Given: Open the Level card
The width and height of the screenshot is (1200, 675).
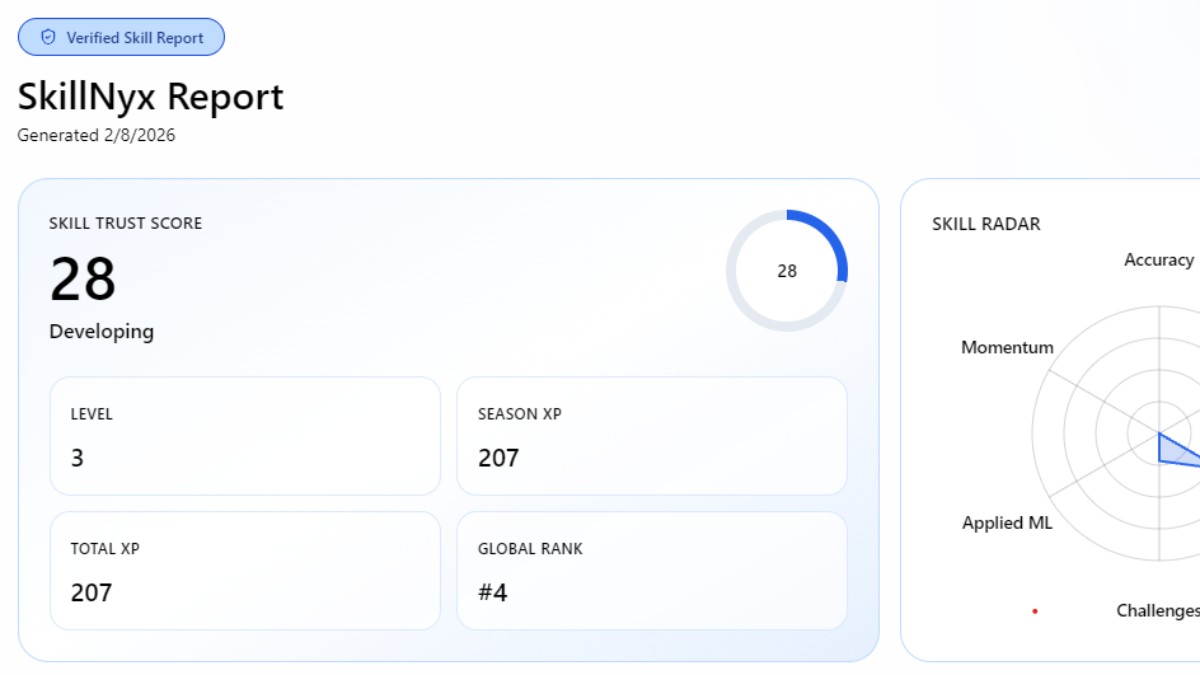Looking at the screenshot, I should (x=245, y=436).
